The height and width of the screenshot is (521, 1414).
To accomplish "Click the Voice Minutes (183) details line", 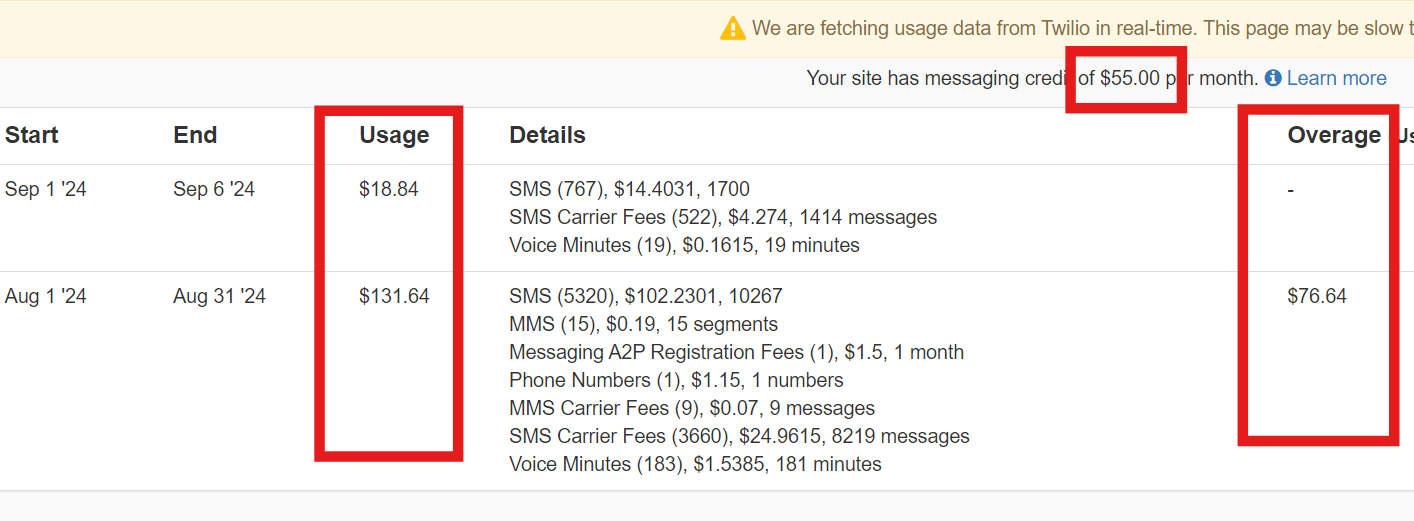I will [695, 464].
